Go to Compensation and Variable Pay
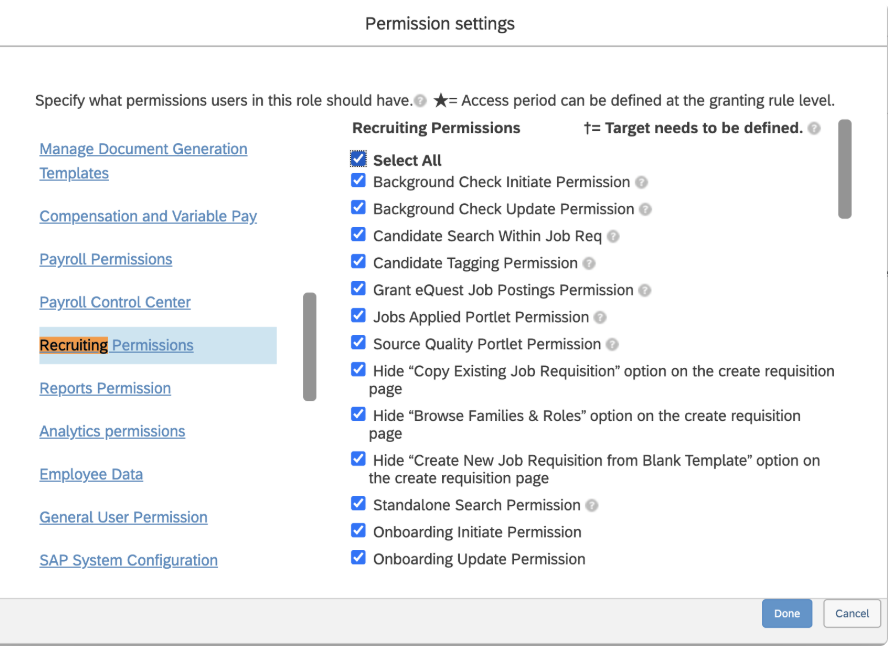This screenshot has height=646, width=888. pyautogui.click(x=148, y=216)
